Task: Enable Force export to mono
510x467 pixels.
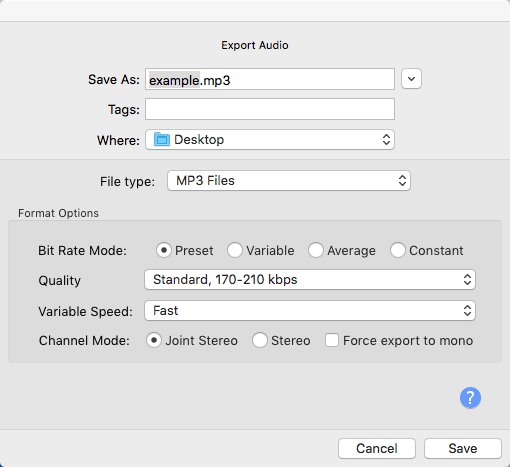Action: [332, 340]
